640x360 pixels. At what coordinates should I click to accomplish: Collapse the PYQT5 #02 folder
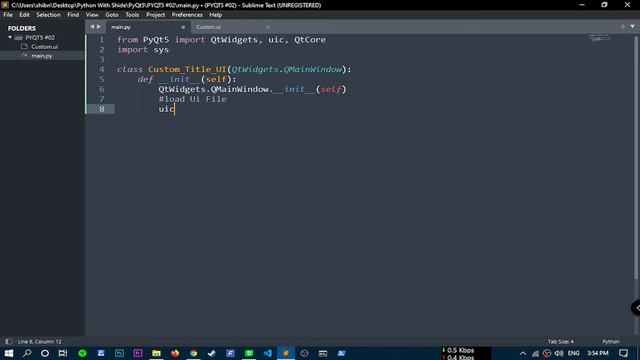pos(10,37)
